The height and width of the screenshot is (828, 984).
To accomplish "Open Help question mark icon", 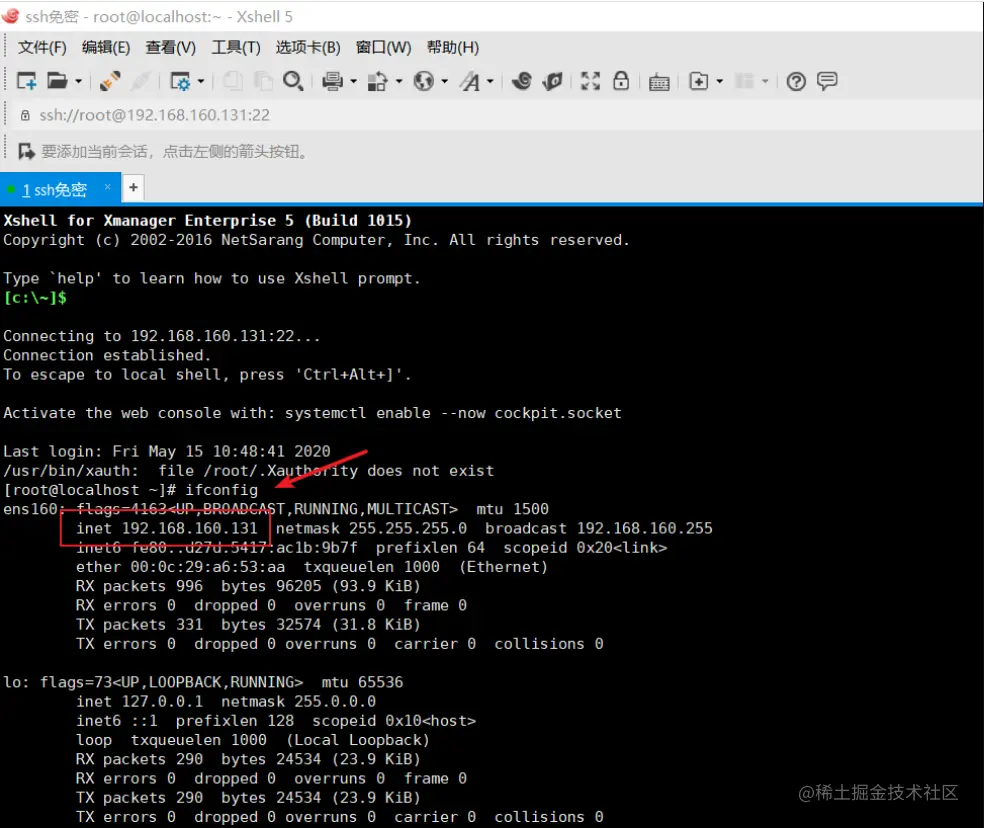I will pyautogui.click(x=796, y=82).
